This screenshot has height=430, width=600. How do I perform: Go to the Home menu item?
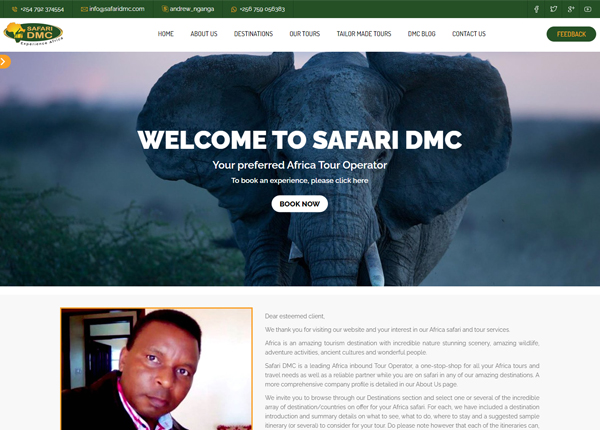tap(166, 34)
